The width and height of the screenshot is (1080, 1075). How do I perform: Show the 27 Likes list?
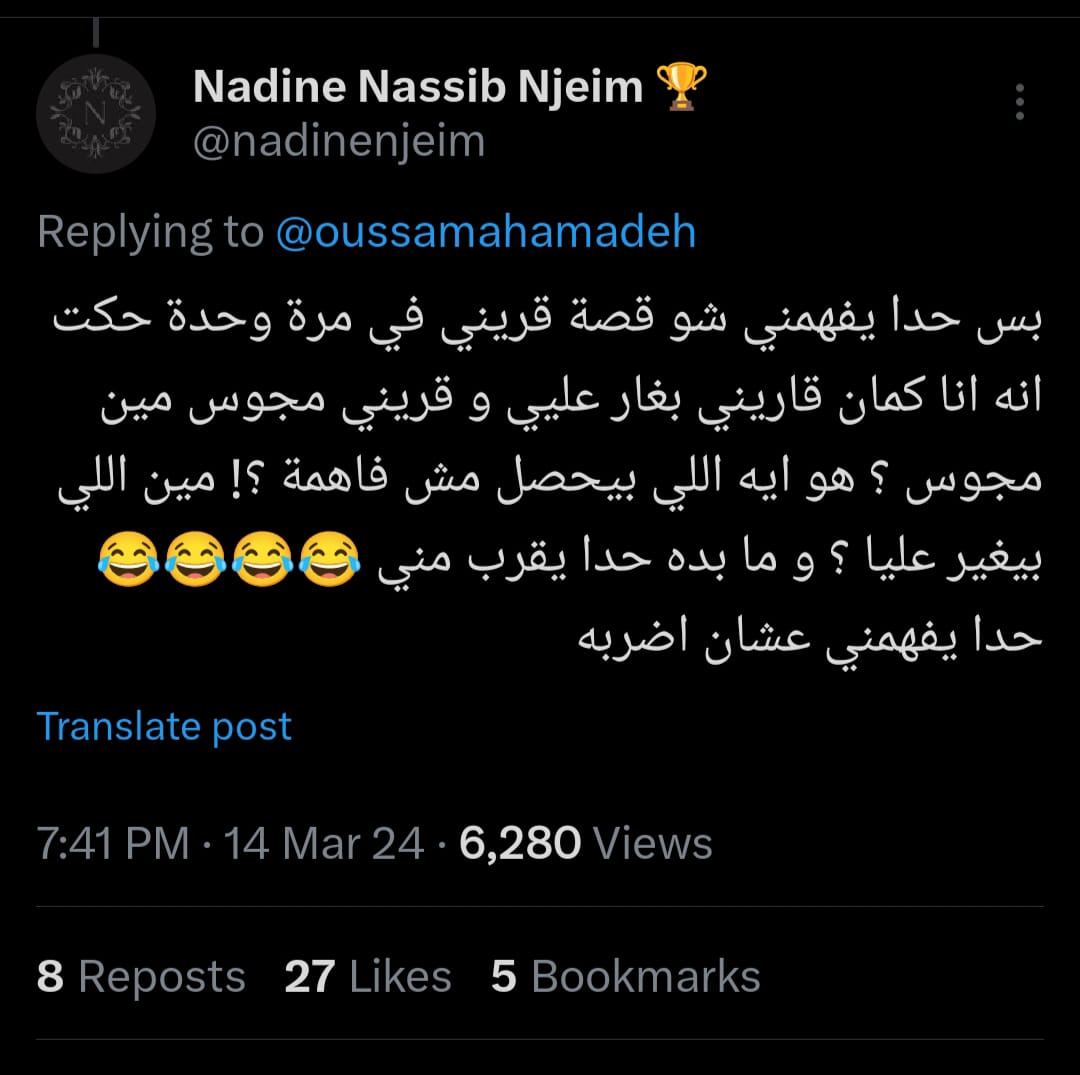point(367,977)
